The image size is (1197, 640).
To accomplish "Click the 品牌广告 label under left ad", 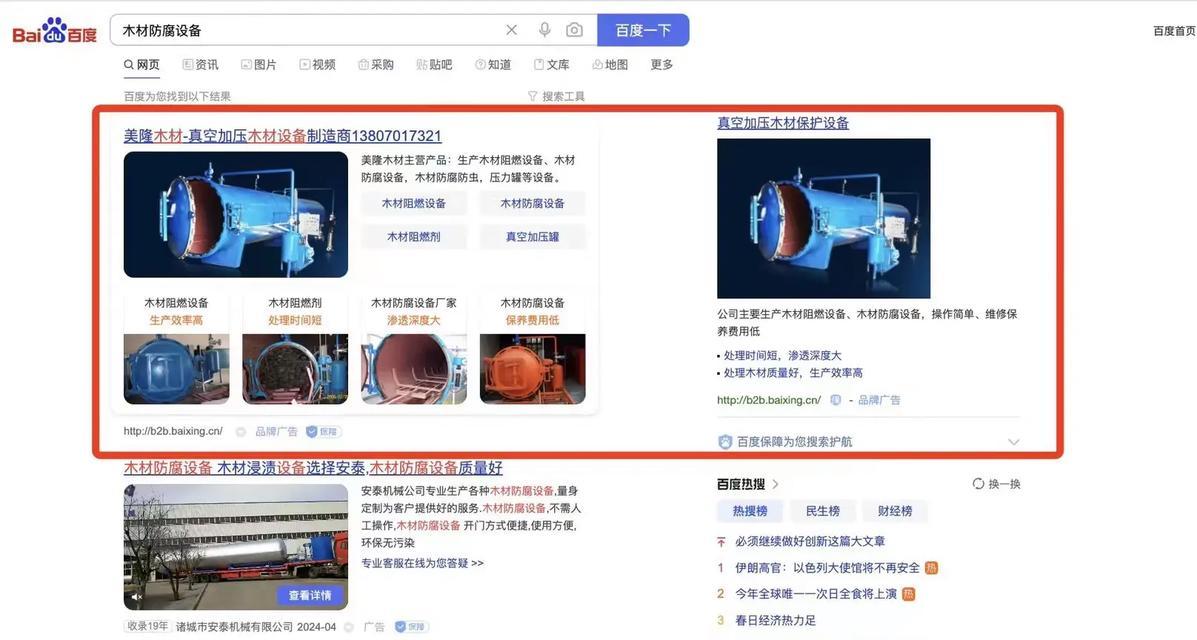I will 276,432.
